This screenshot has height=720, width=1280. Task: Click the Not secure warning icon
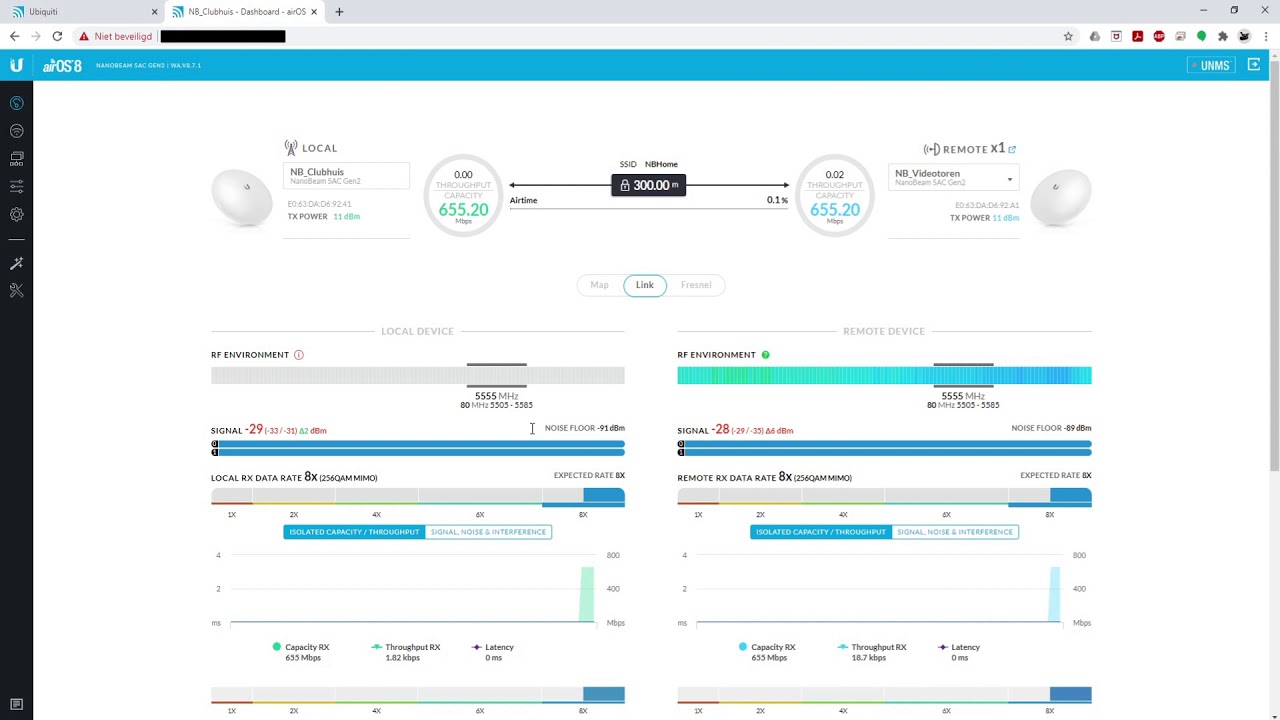coord(84,36)
